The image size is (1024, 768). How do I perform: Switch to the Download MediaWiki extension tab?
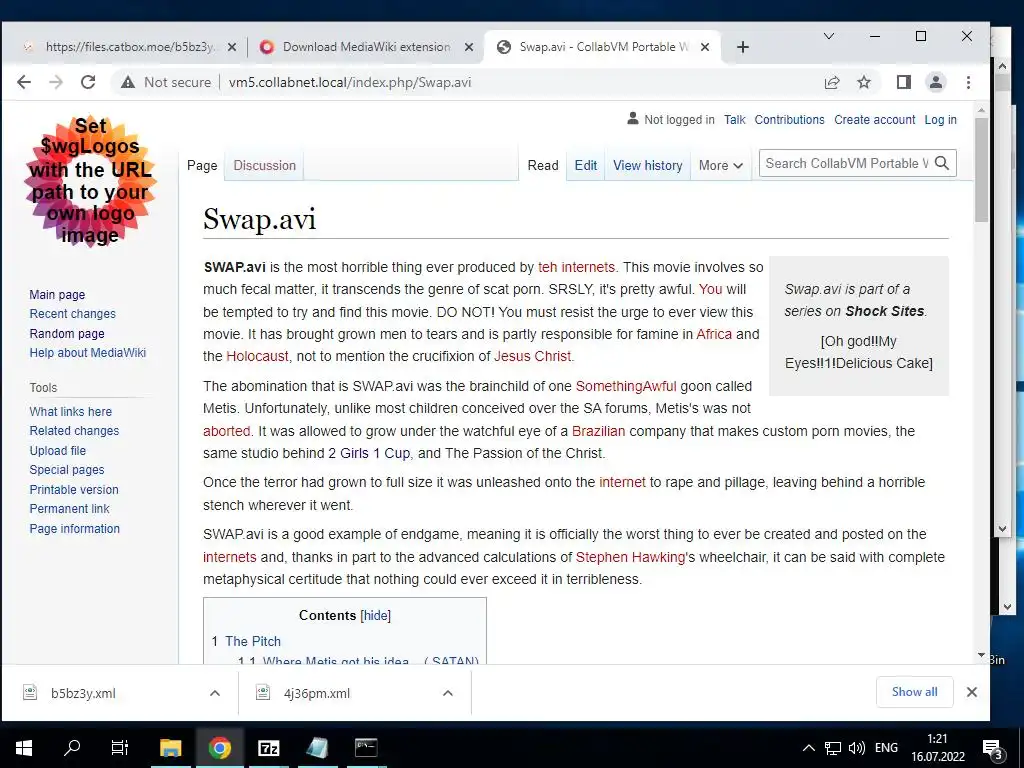tap(366, 47)
